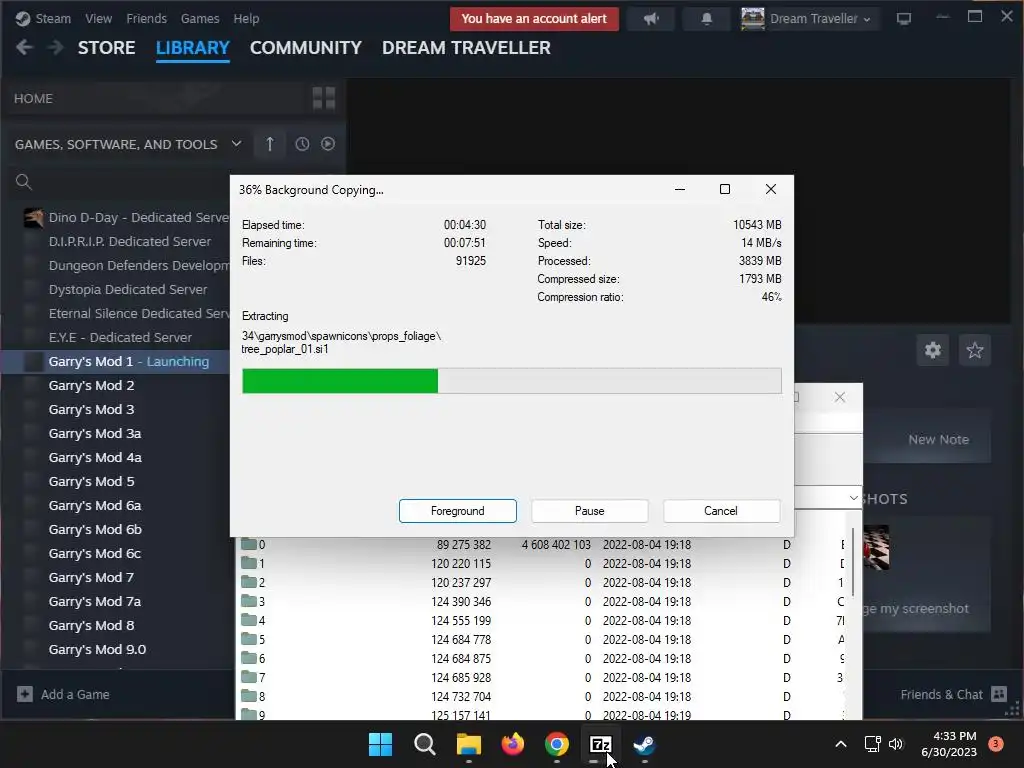Click the Steam taskbar icon
Screen dimensions: 1024x768
(645, 744)
